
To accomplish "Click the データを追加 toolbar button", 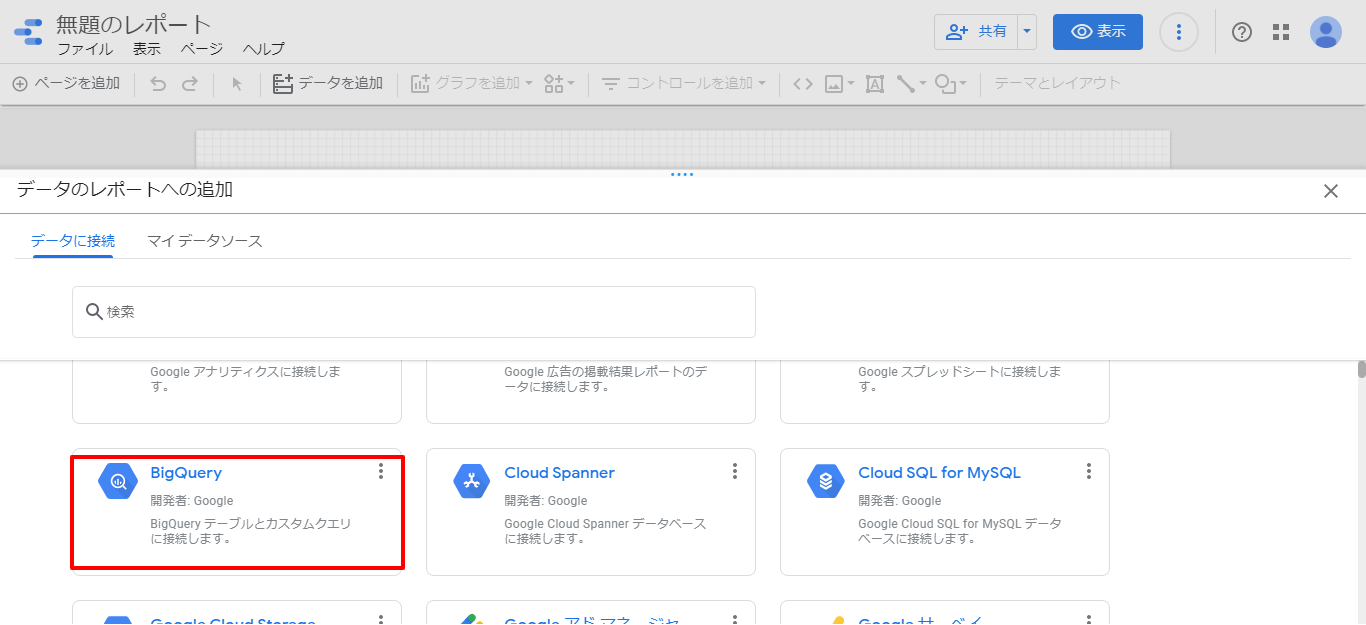I will 328,84.
